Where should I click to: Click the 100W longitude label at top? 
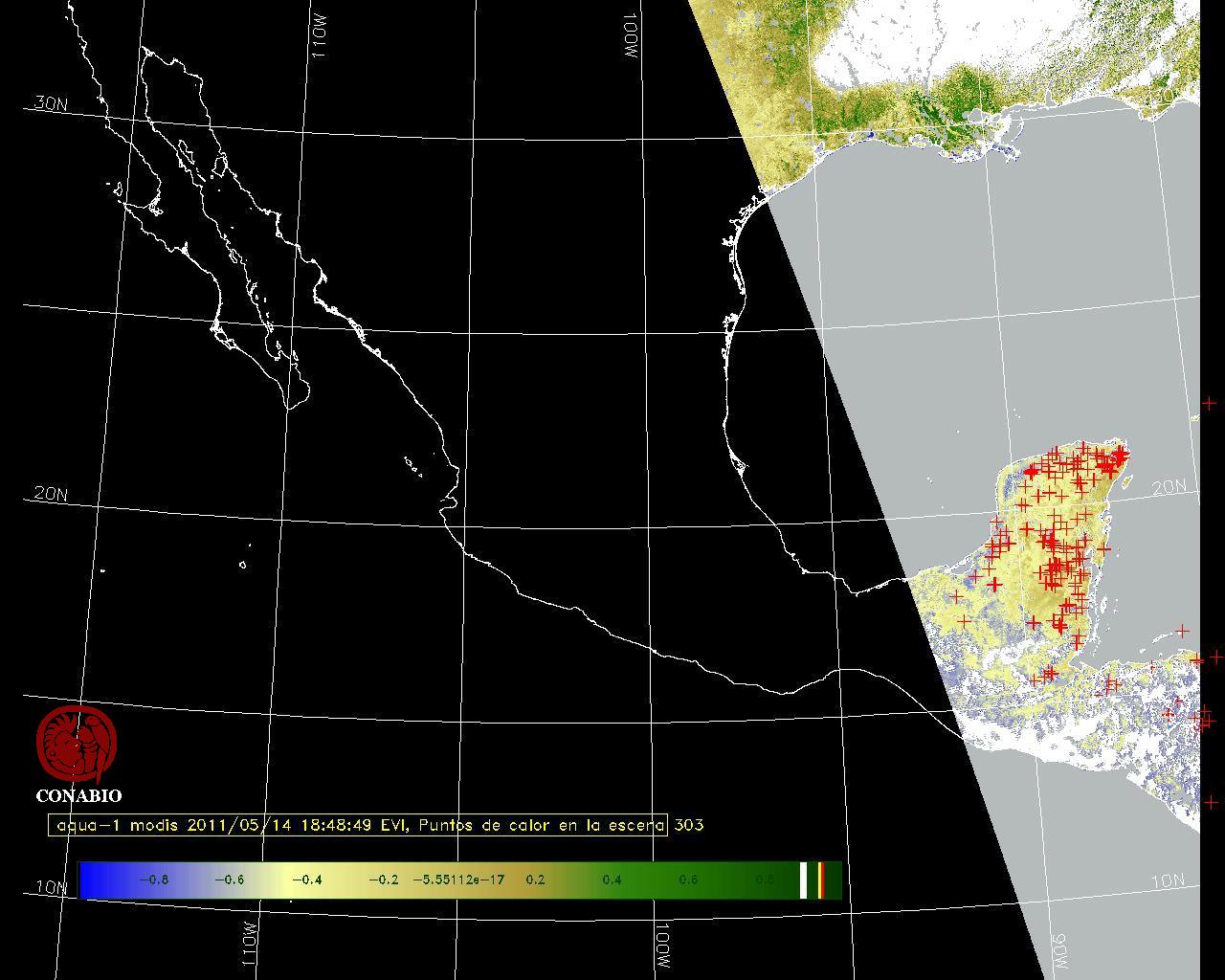tap(630, 38)
